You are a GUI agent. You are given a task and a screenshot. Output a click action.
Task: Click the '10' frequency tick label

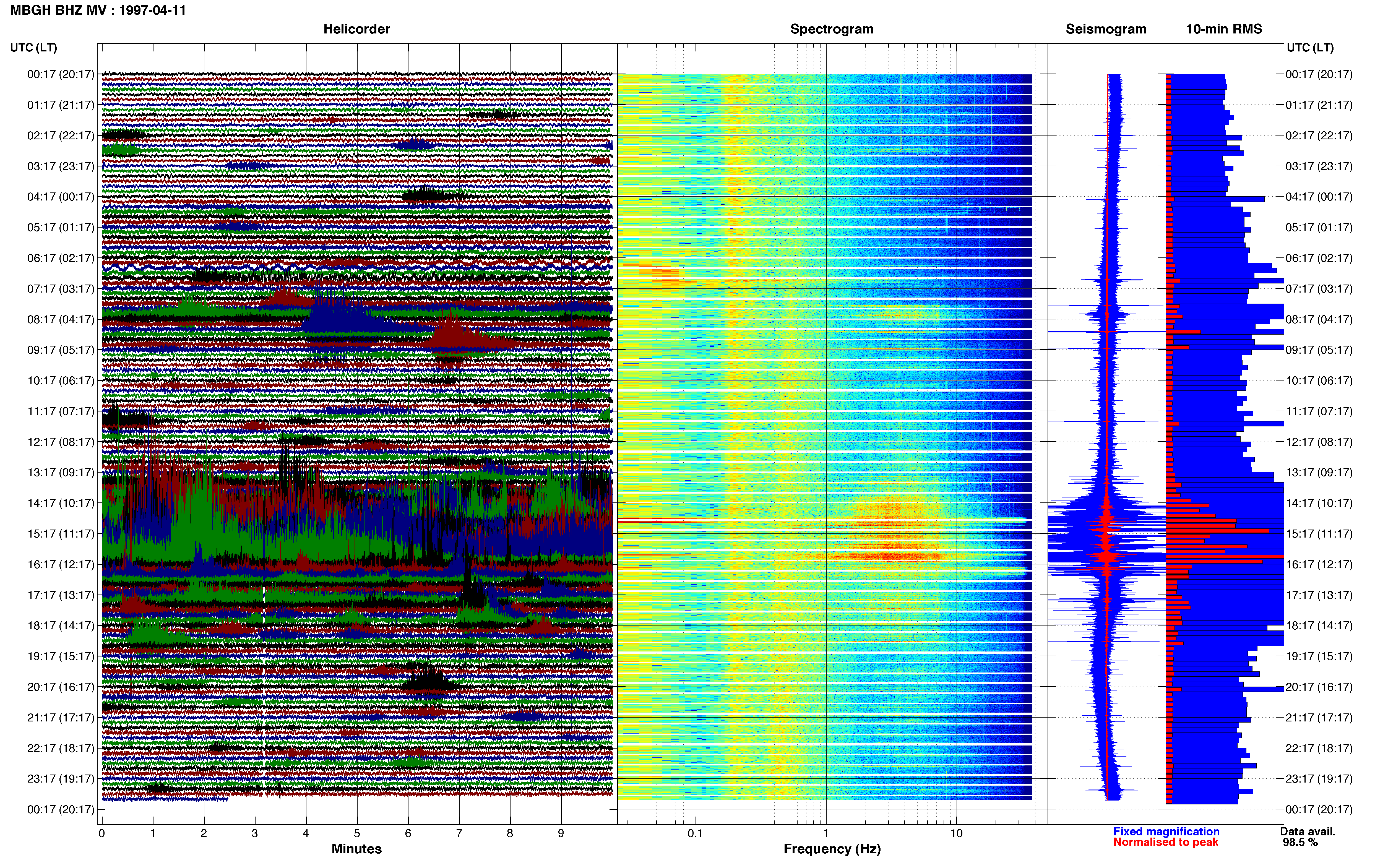tap(956, 833)
